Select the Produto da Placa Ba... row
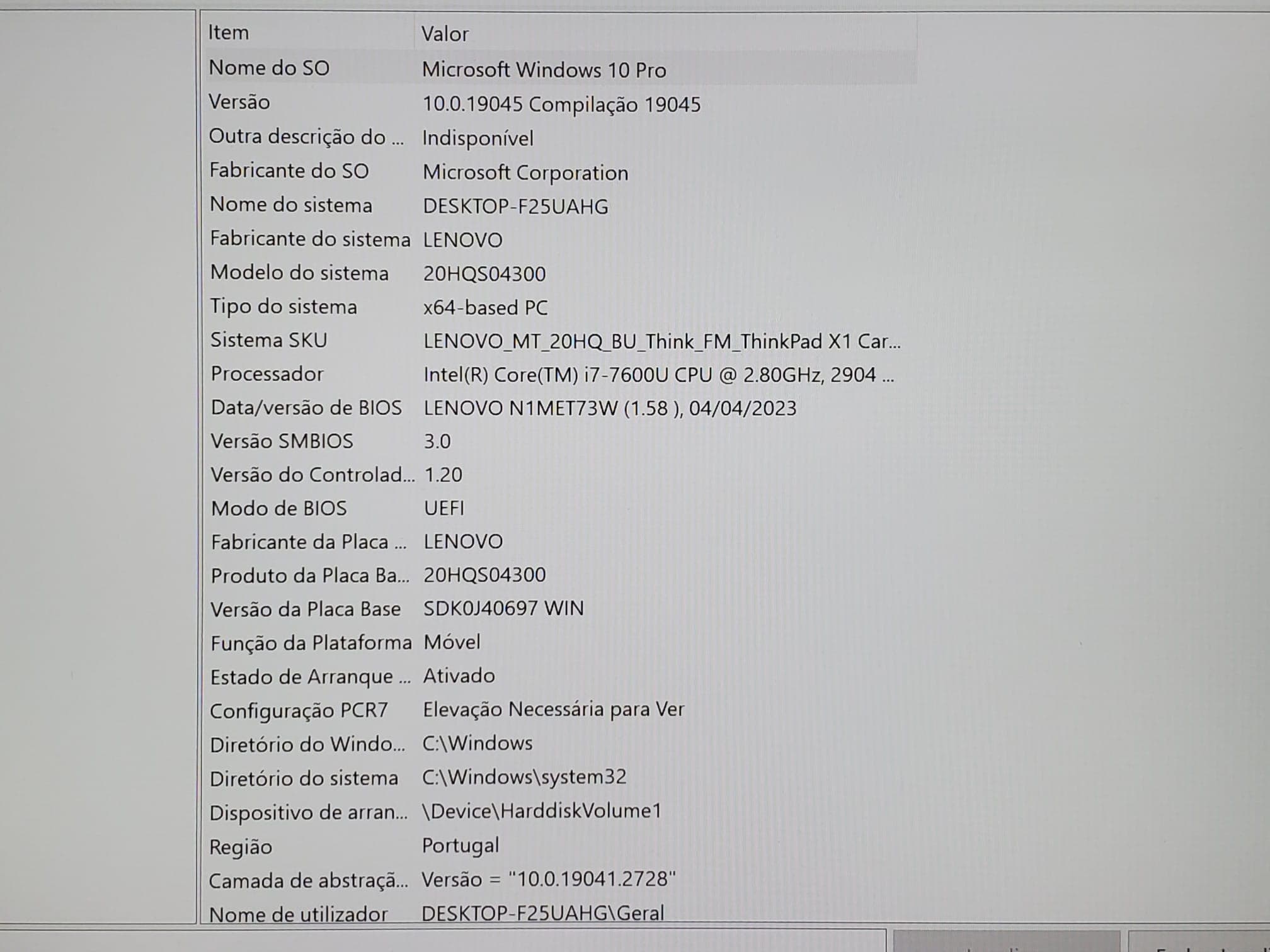1270x952 pixels. [x=560, y=575]
